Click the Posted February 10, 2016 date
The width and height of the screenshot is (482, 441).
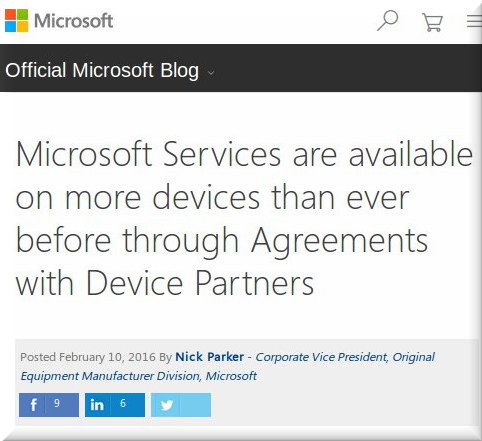pos(88,357)
